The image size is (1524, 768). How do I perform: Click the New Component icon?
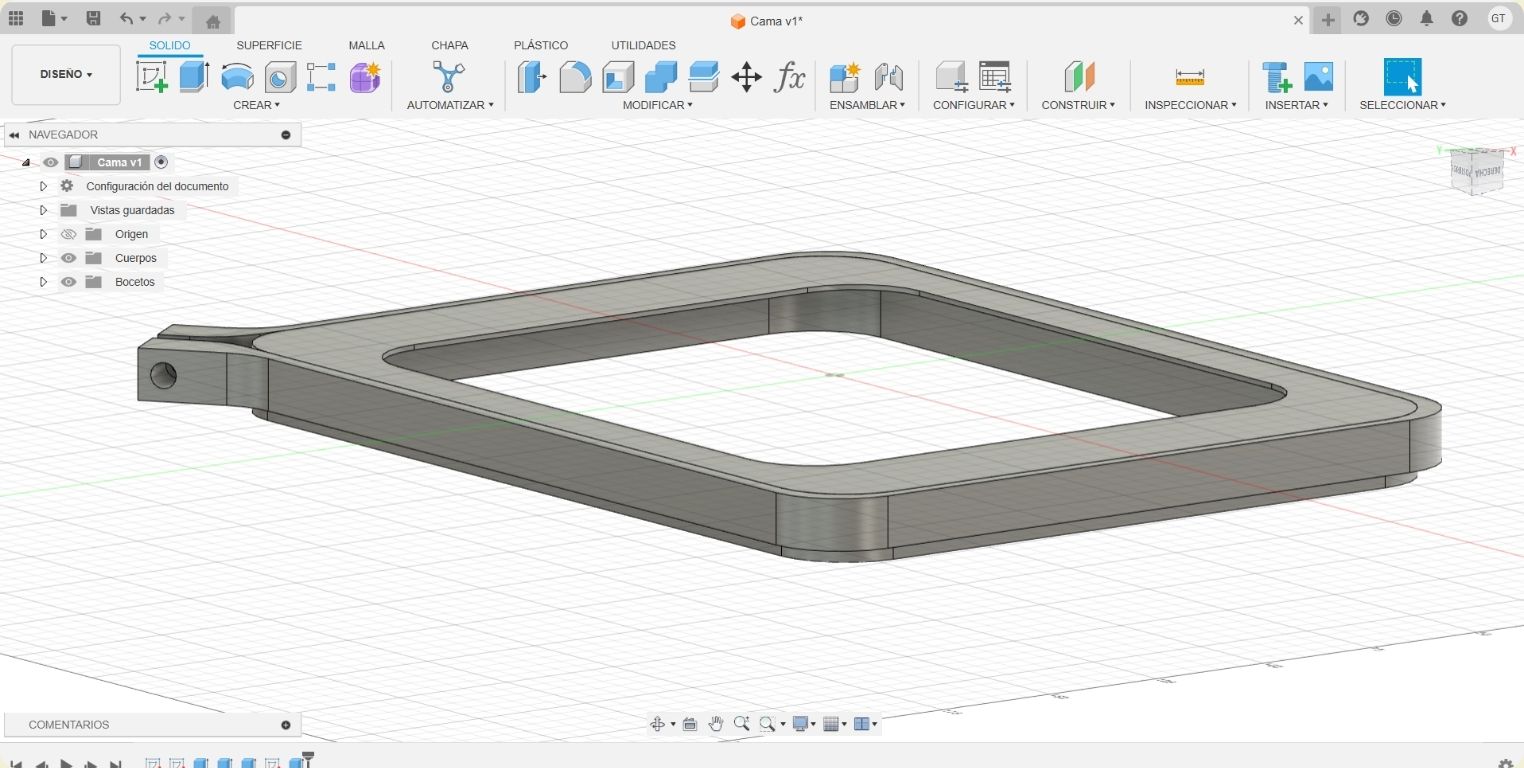pos(845,77)
